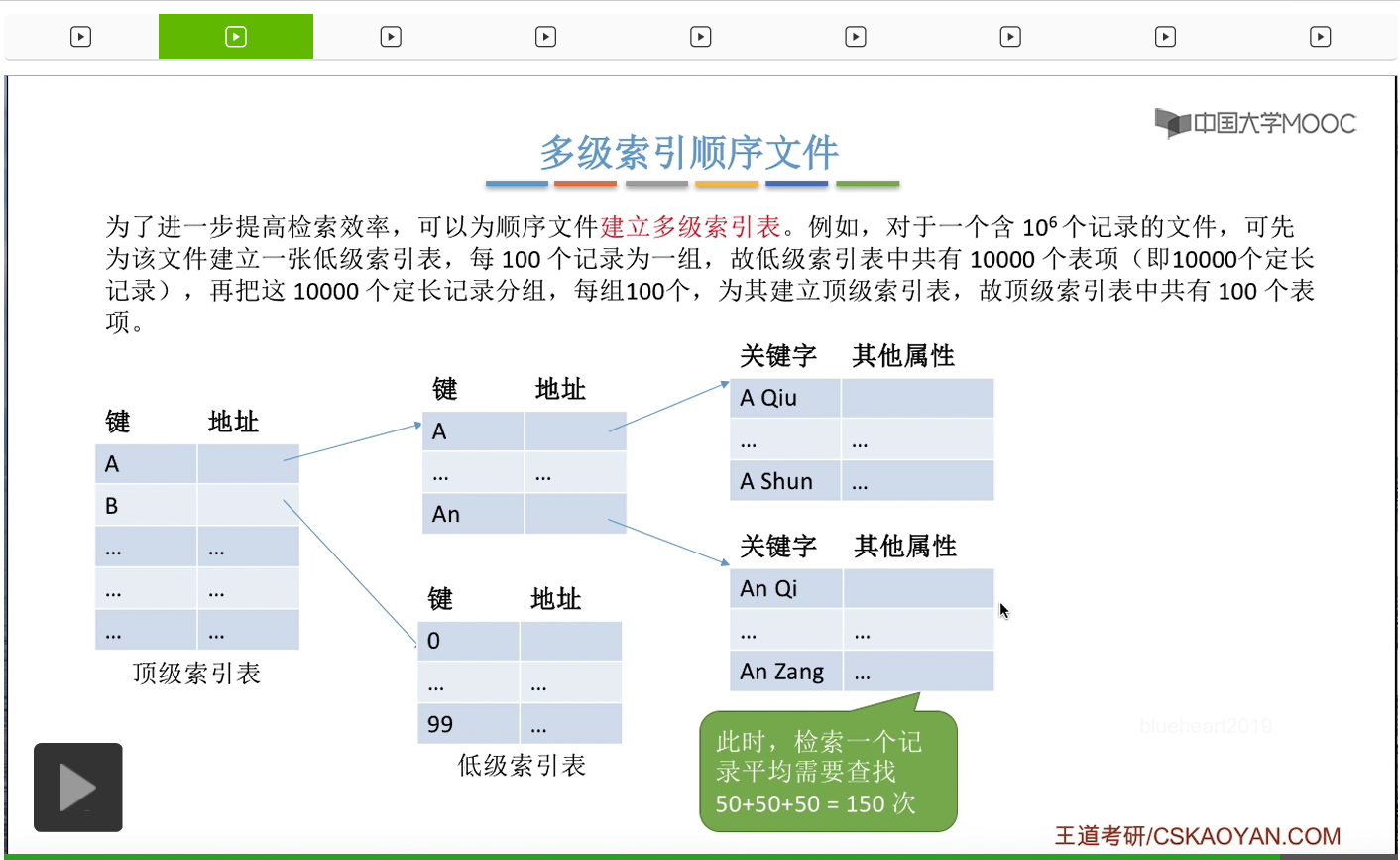The width and height of the screenshot is (1400, 860).
Task: Click the 王道考研/CSKAOYAN.COM text
Action: pyautogui.click(x=1197, y=836)
